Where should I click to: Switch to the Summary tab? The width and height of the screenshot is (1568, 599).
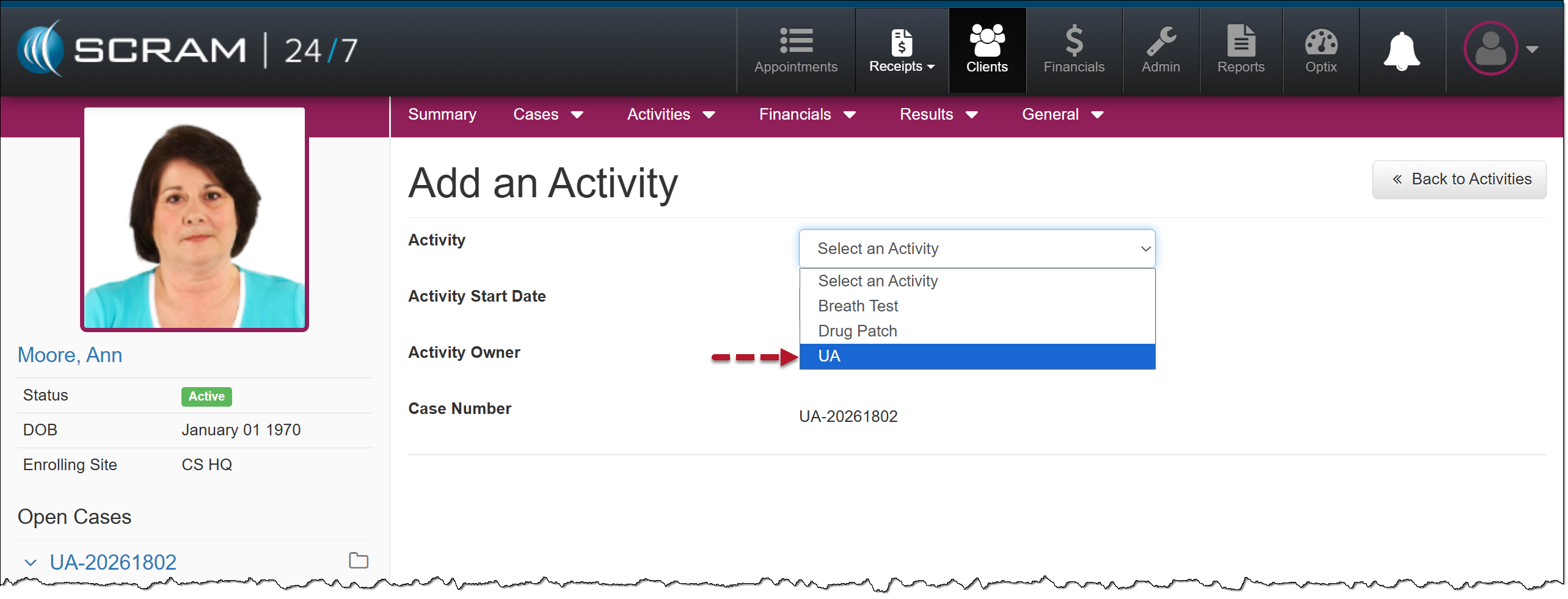[442, 115]
